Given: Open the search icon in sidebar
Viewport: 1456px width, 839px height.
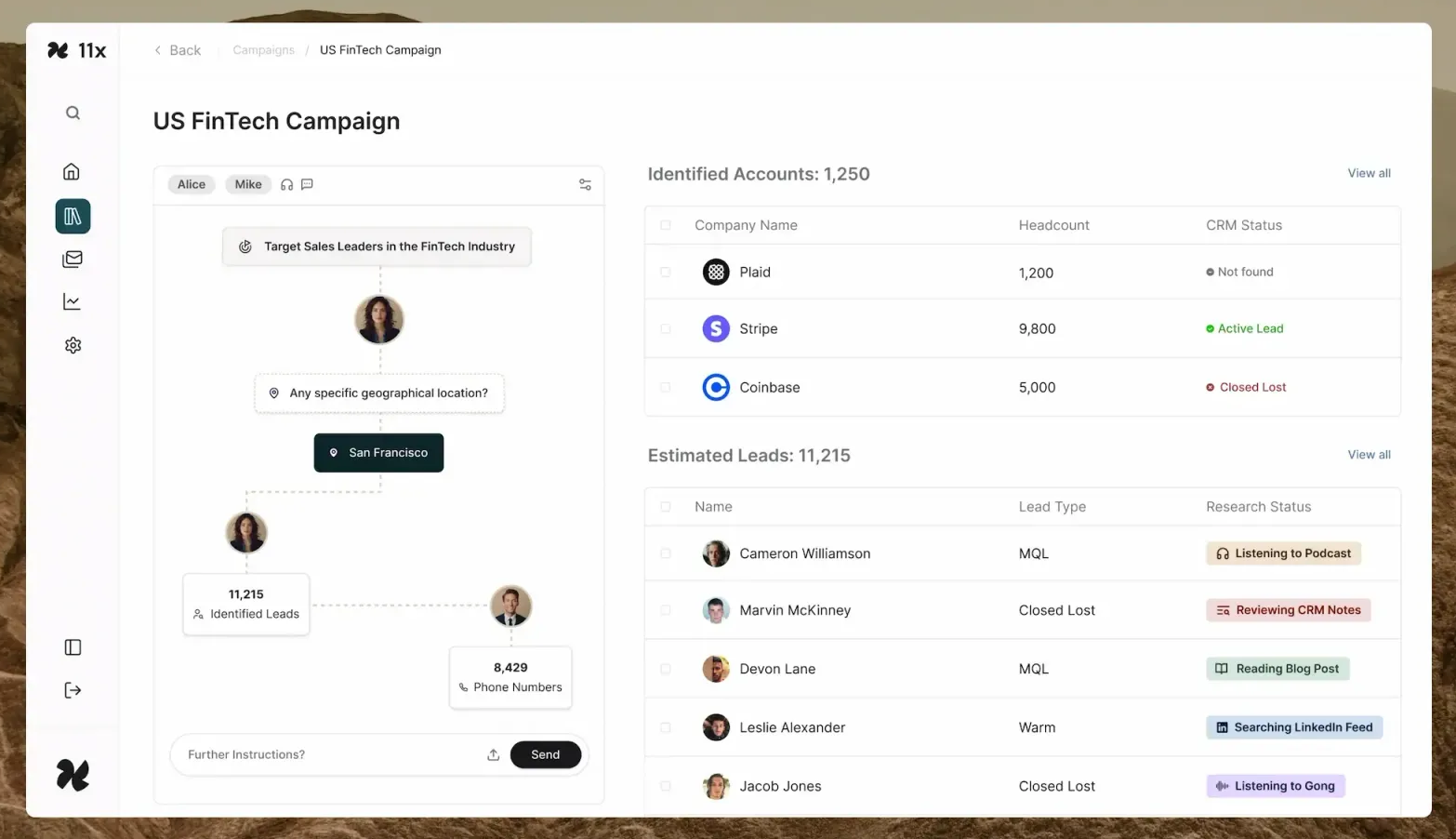Looking at the screenshot, I should [73, 113].
